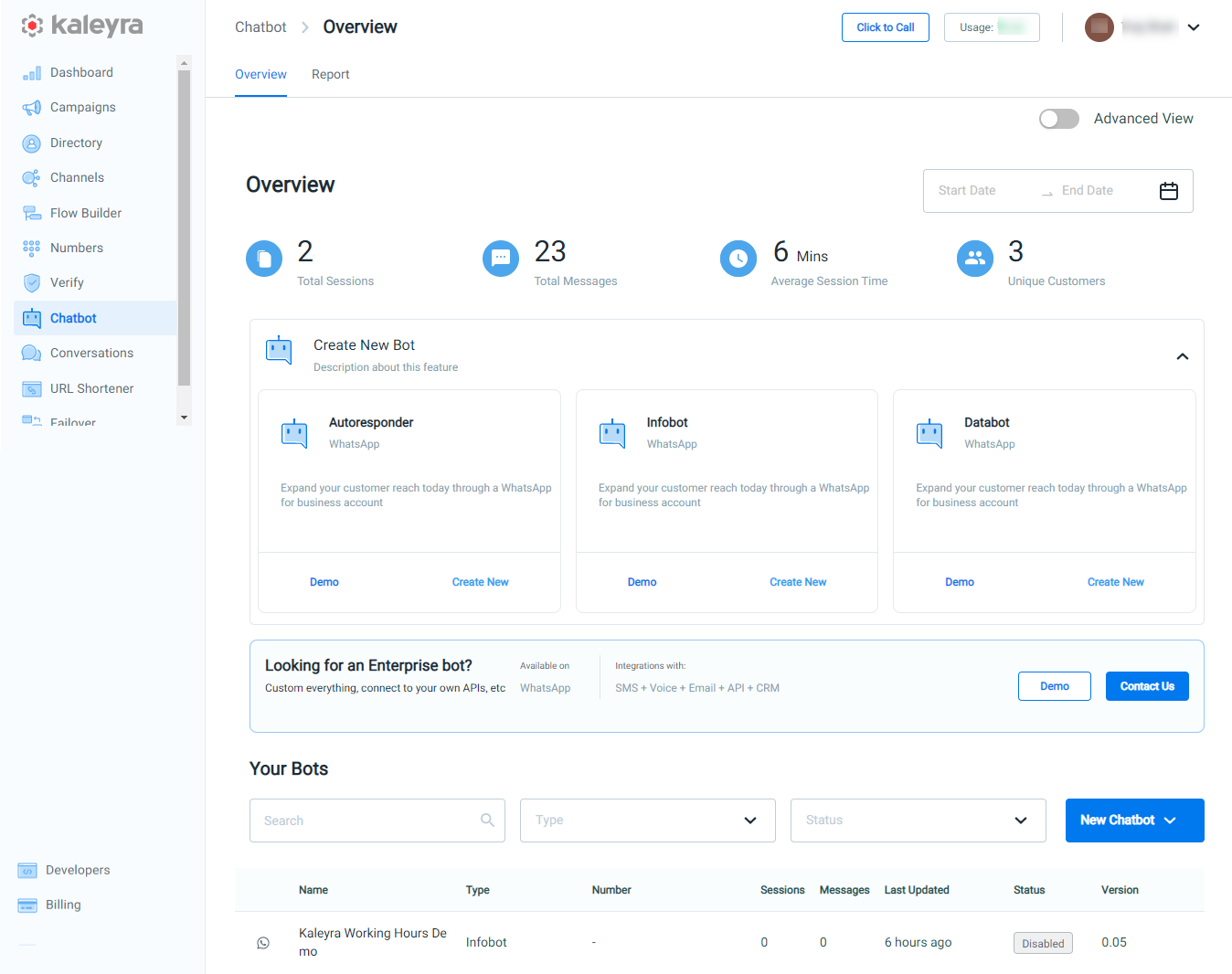The height and width of the screenshot is (974, 1232).
Task: Click the Usage button
Action: tap(992, 27)
